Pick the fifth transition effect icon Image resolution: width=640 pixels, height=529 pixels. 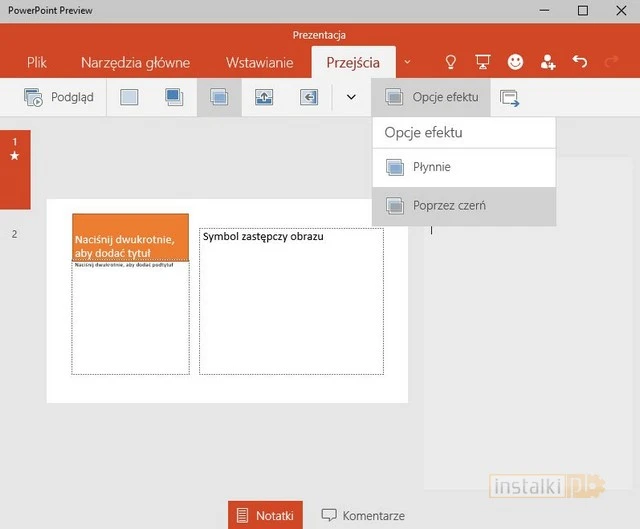[309, 97]
